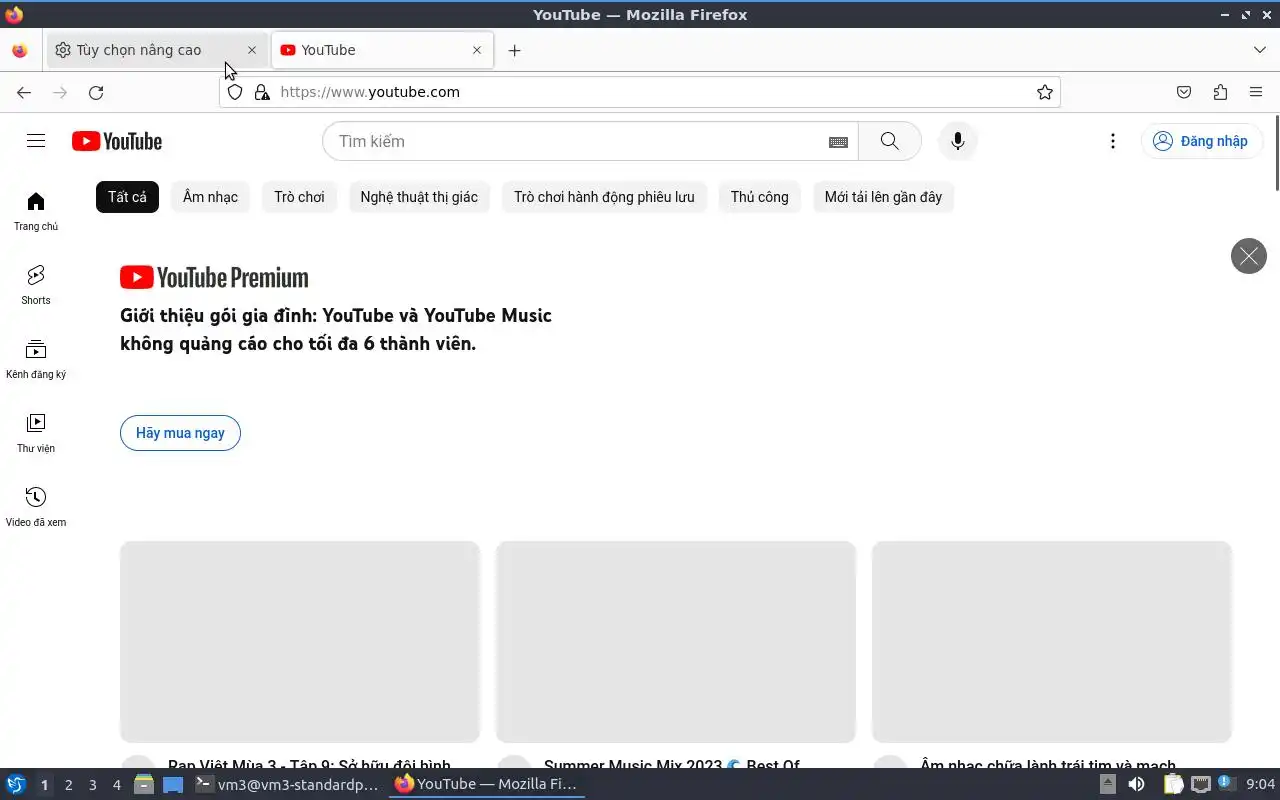
Task: Click the Firefox URL address bar
Action: (640, 92)
